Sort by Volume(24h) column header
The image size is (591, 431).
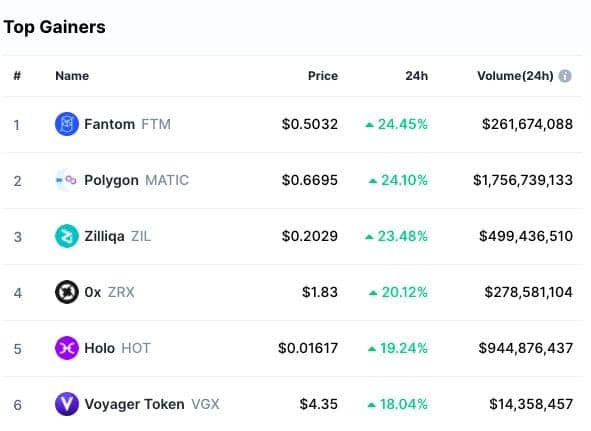click(x=515, y=76)
